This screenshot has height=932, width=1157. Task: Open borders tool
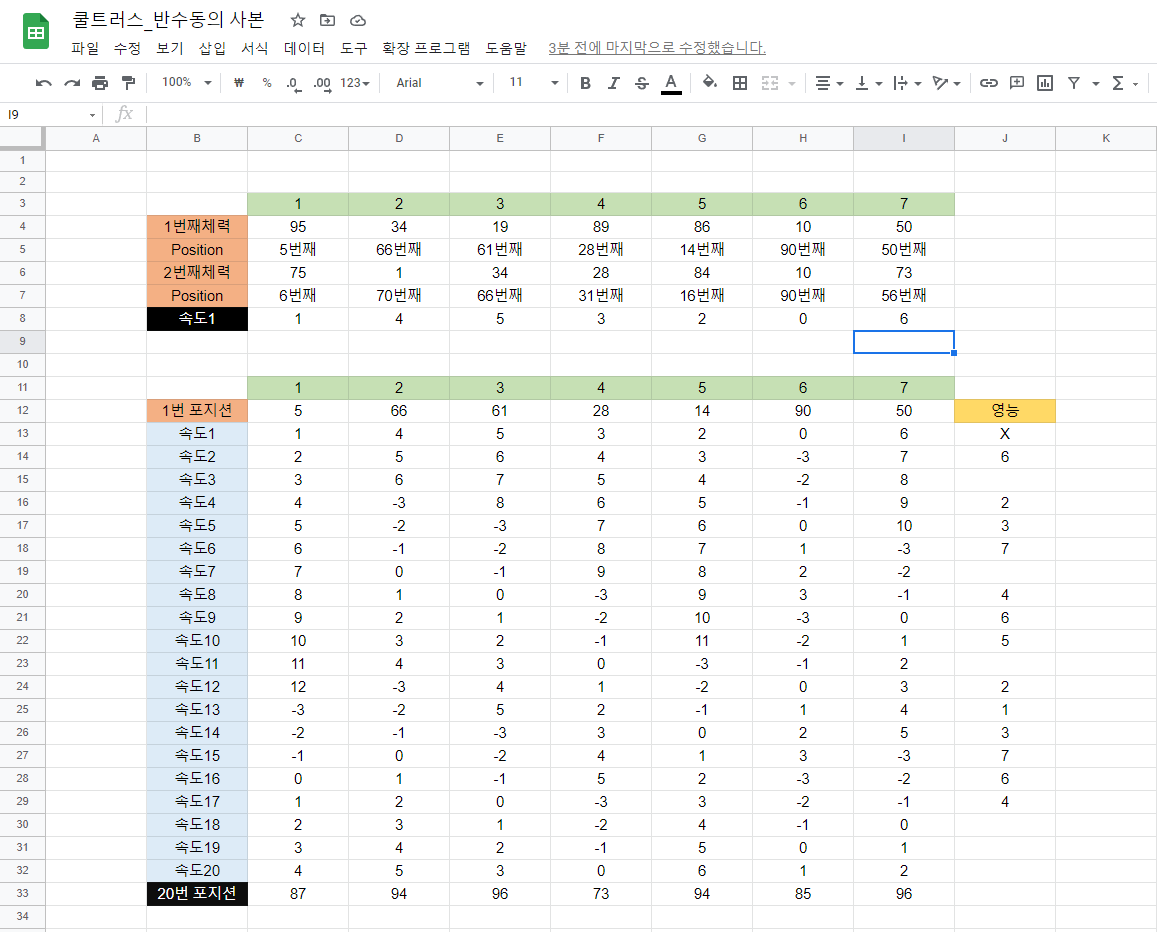click(739, 83)
